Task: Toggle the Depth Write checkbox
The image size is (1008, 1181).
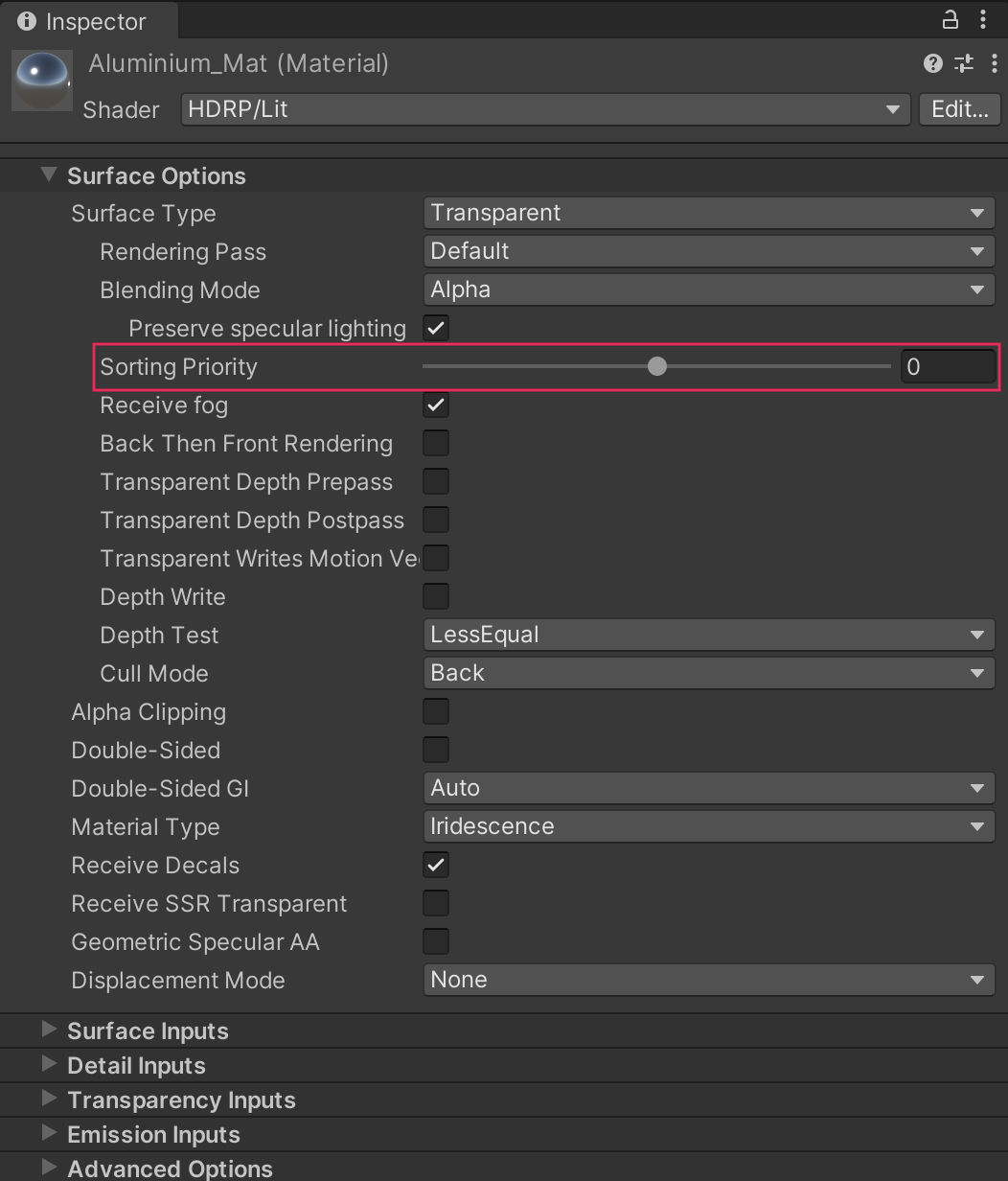Action: tap(436, 596)
